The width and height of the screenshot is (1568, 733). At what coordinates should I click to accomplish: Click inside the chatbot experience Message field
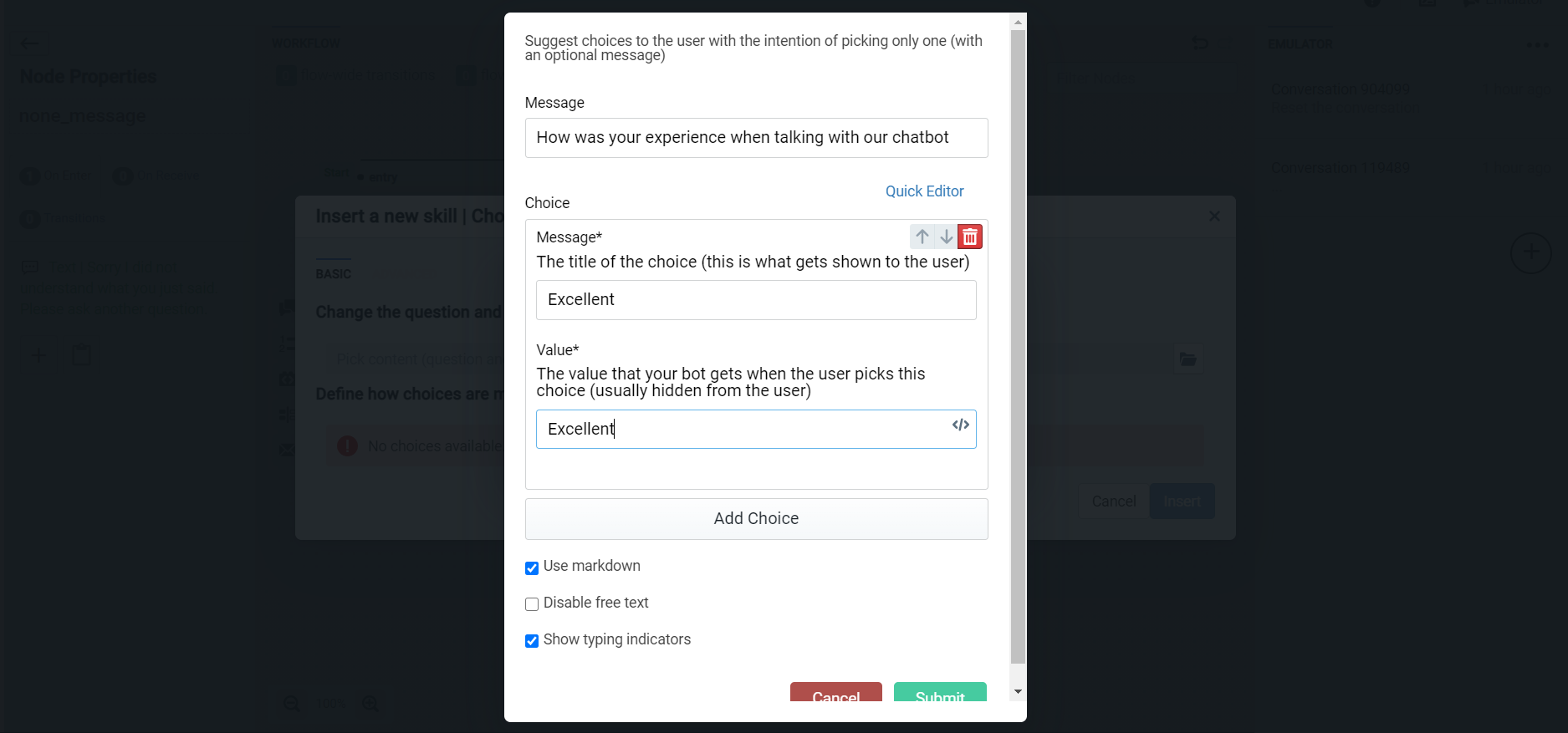(755, 137)
